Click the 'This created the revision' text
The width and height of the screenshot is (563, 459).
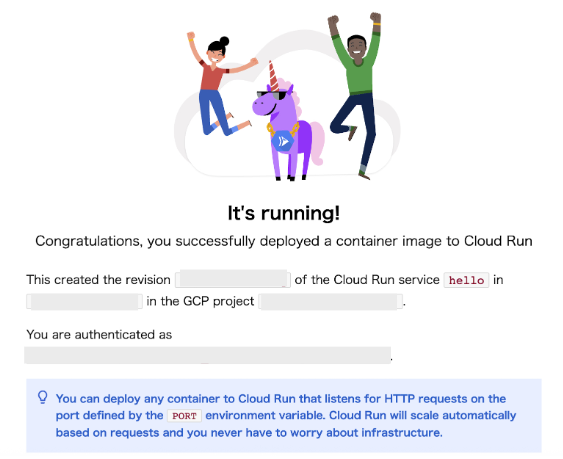click(x=98, y=280)
